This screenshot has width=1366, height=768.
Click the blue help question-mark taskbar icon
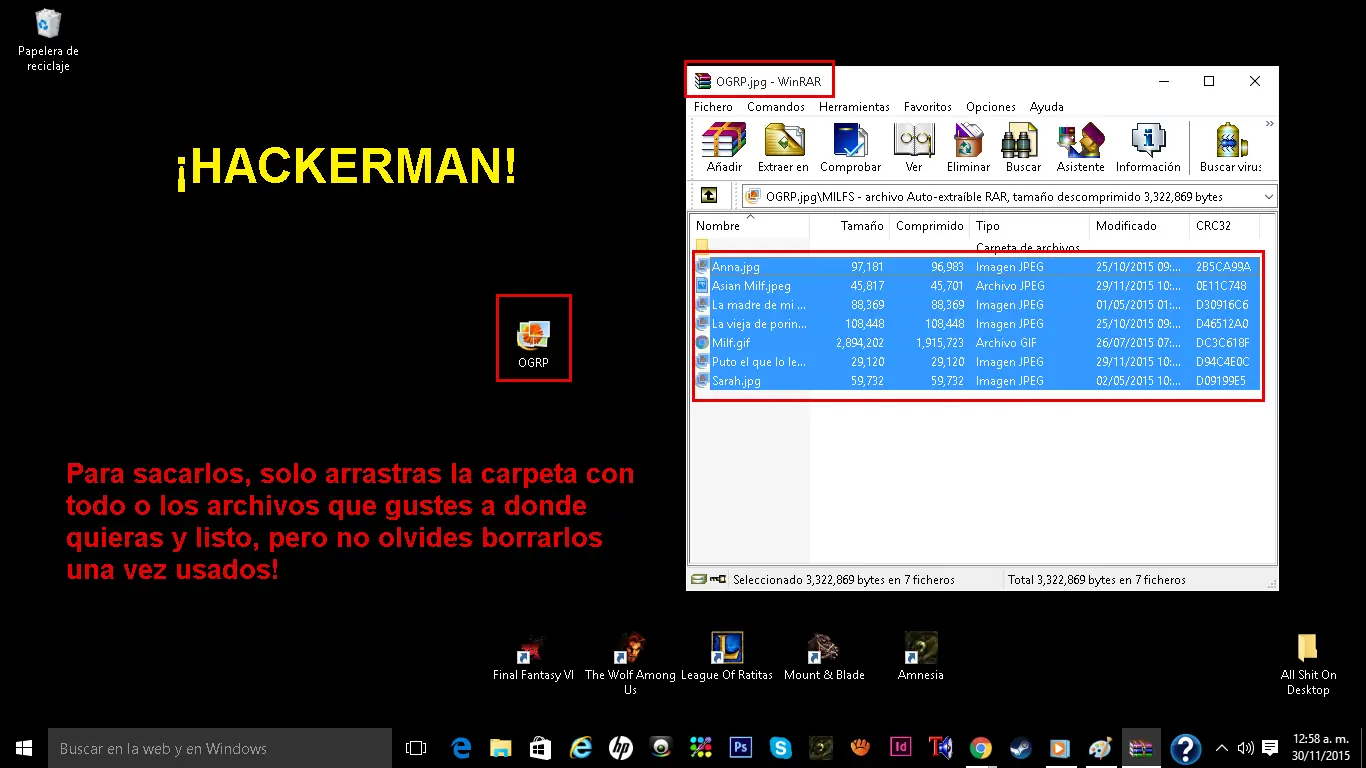(x=1185, y=748)
